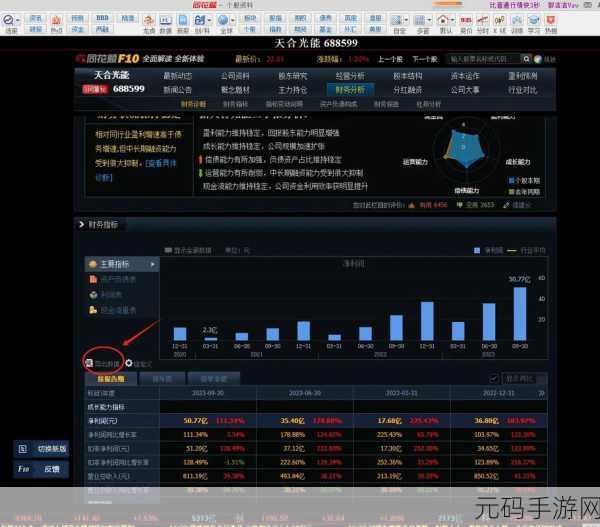
Task: Open the 训练 toolbar icon
Action: coord(517,20)
